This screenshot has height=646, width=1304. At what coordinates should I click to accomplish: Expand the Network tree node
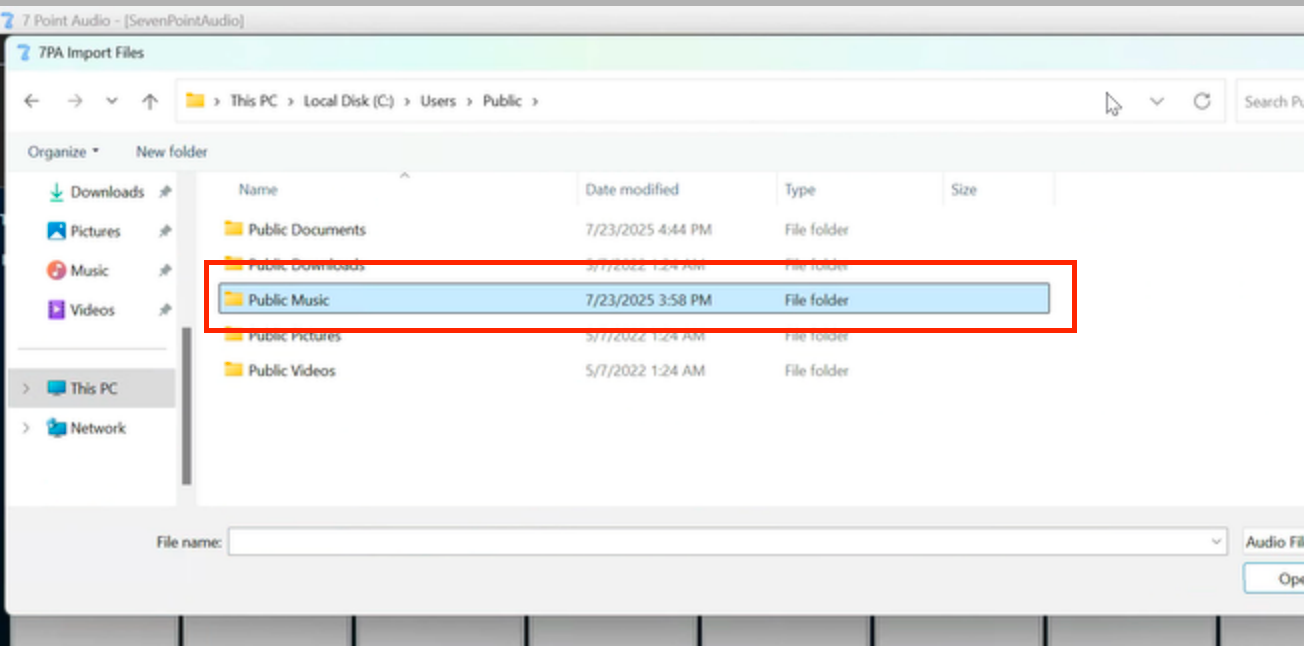pos(26,428)
